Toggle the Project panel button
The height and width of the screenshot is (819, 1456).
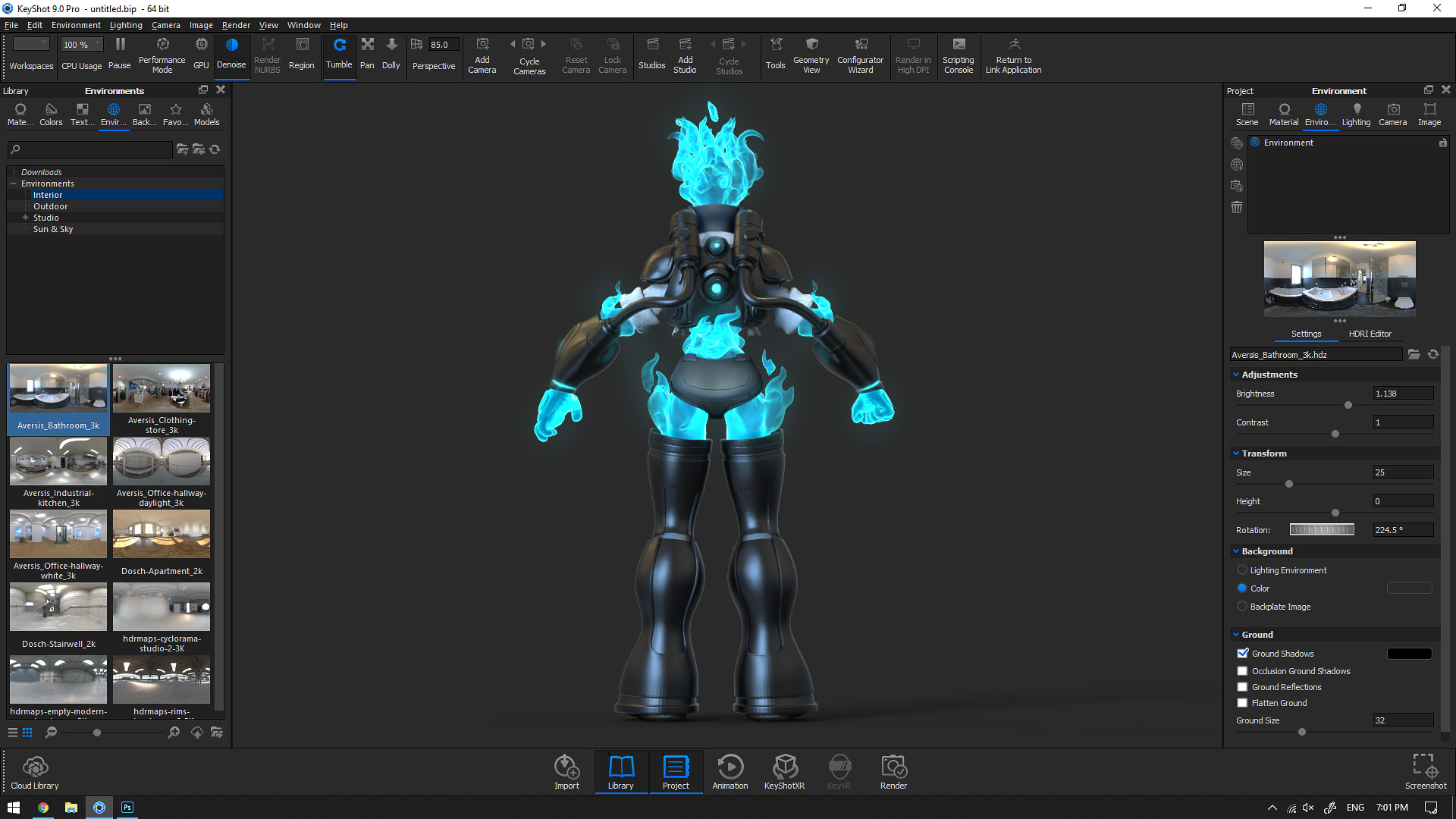tap(676, 772)
